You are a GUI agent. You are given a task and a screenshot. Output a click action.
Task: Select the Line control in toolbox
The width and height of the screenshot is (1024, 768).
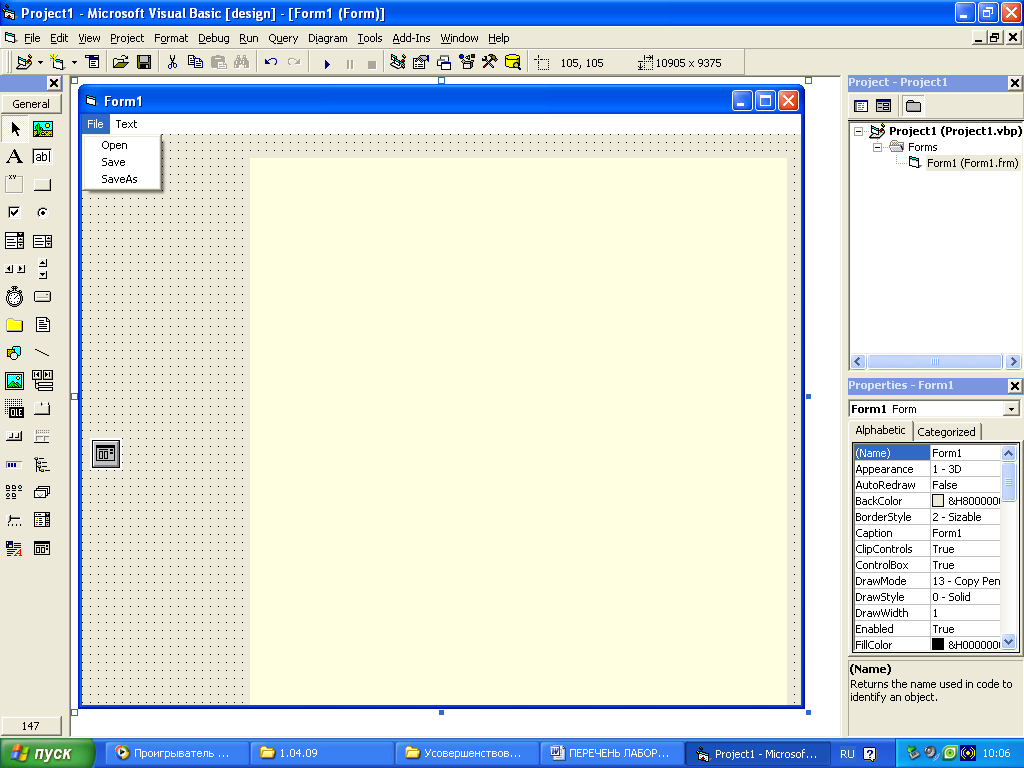tap(42, 353)
